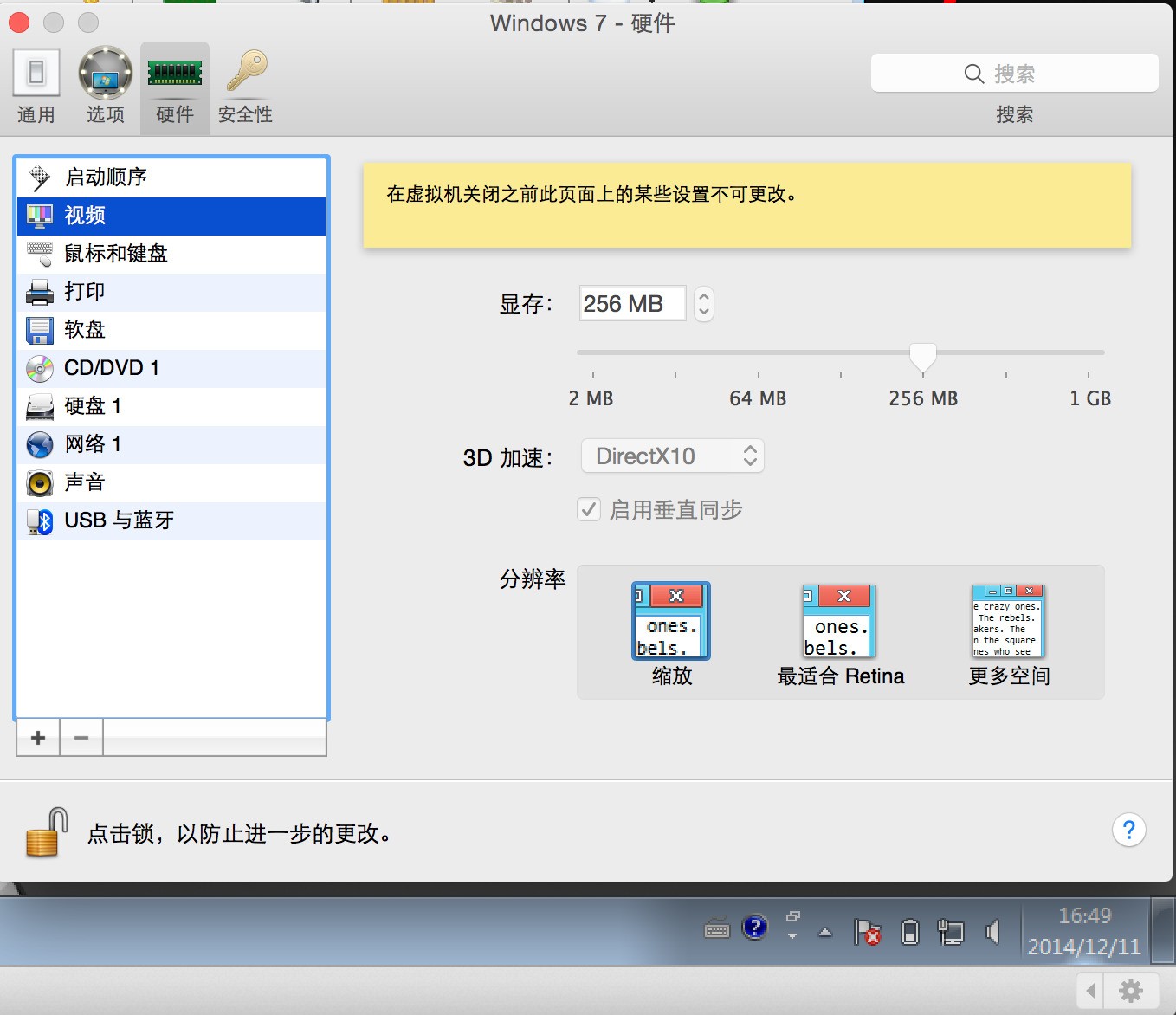Click the yellow notice about locked settings
This screenshot has height=1015, width=1176.
[x=747, y=205]
